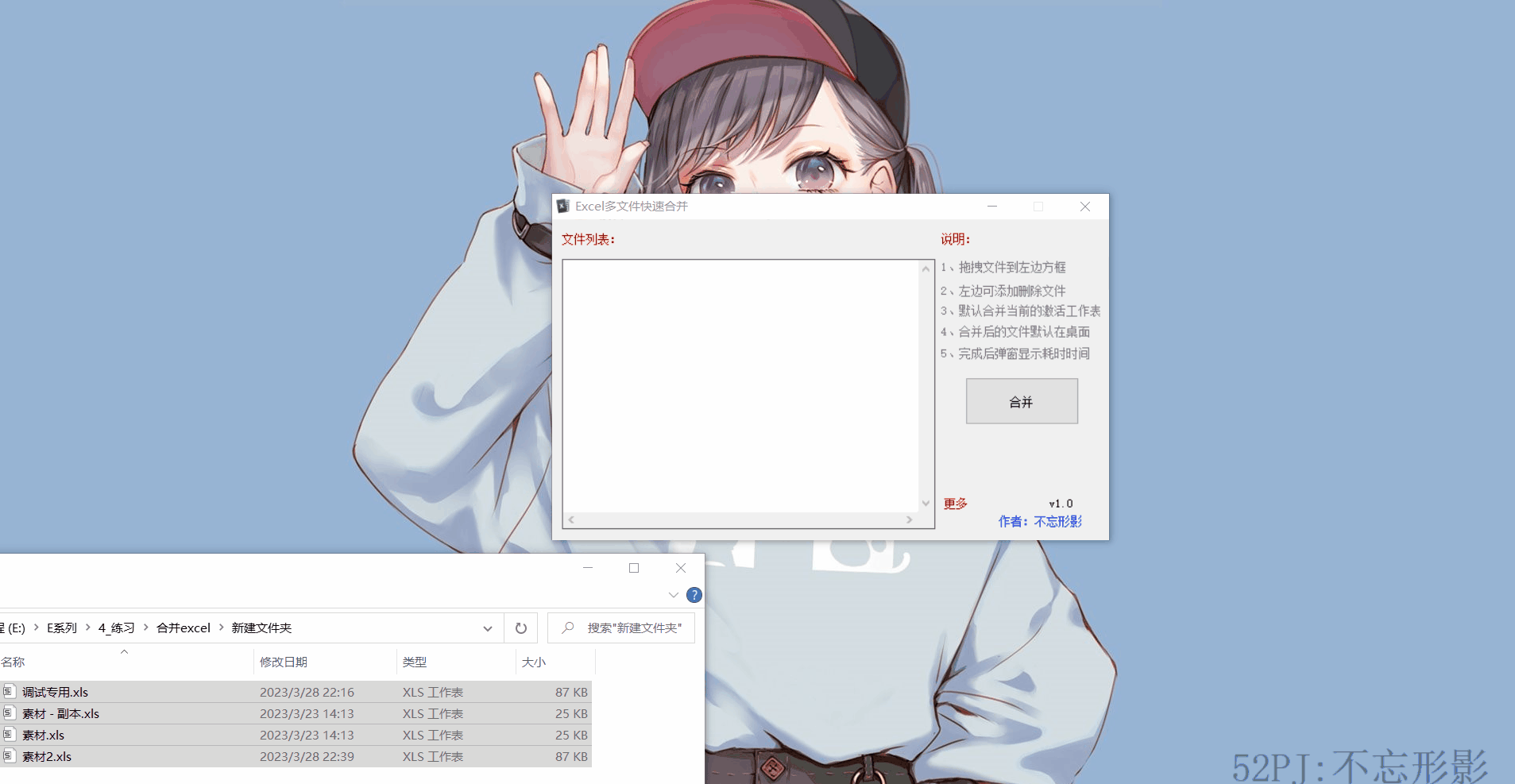1515x784 pixels.
Task: Close the Explorer window
Action: click(681, 568)
